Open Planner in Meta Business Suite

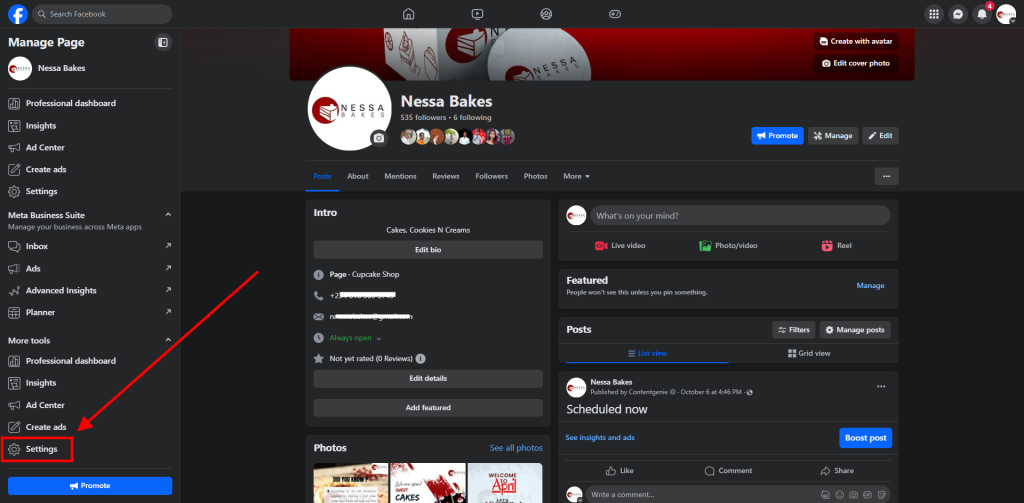coord(89,312)
